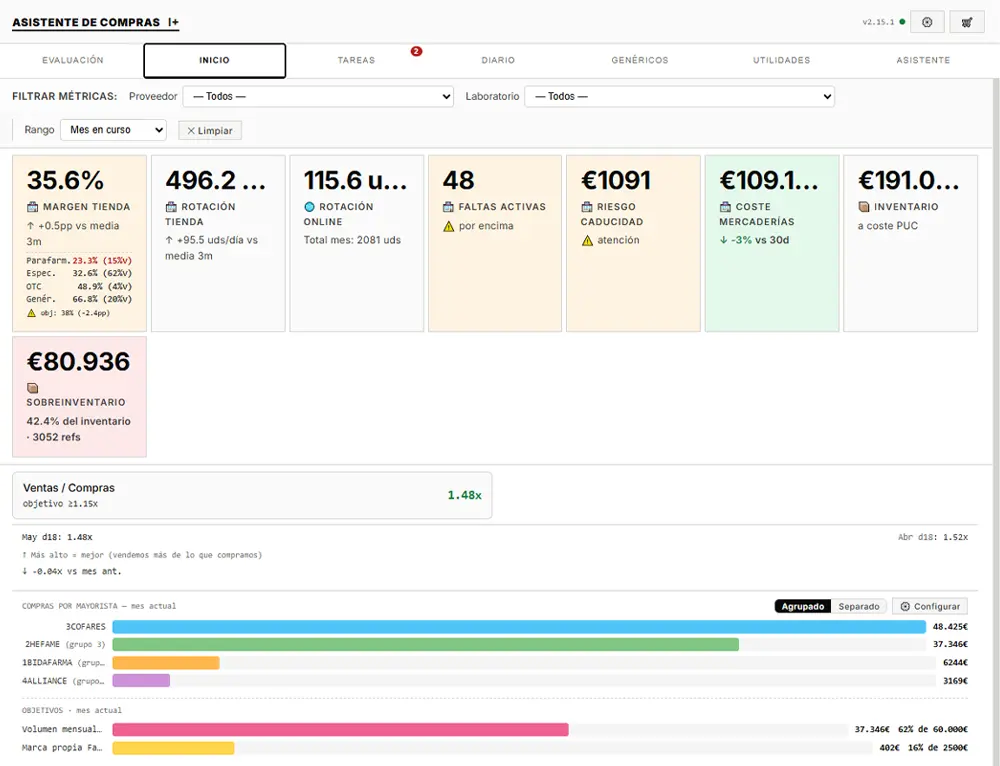Click the red badge on Tareas tab
Image resolution: width=1000 pixels, height=766 pixels.
416,51
